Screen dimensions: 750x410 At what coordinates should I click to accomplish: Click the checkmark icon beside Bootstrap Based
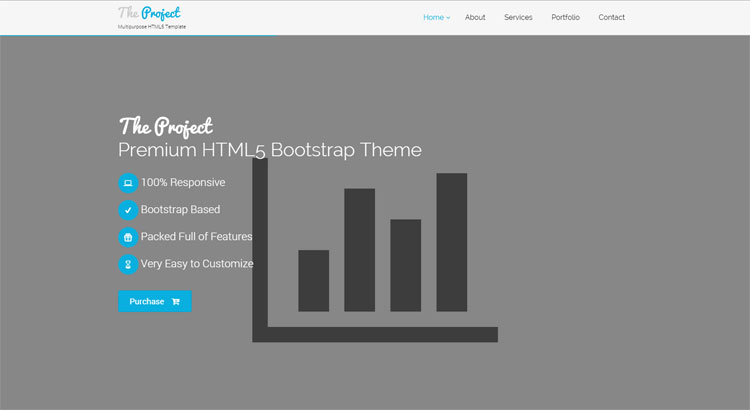click(128, 210)
